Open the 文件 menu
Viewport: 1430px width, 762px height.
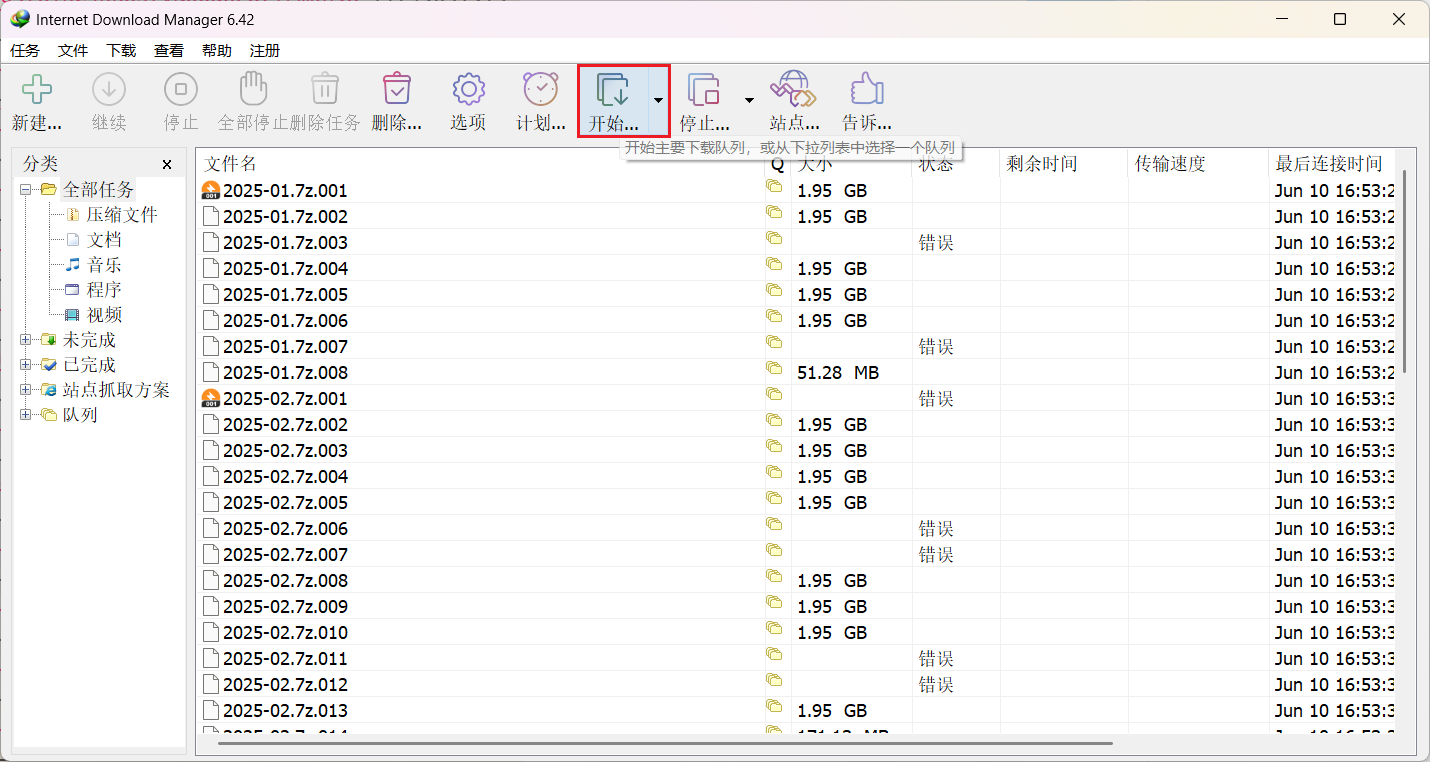click(73, 51)
